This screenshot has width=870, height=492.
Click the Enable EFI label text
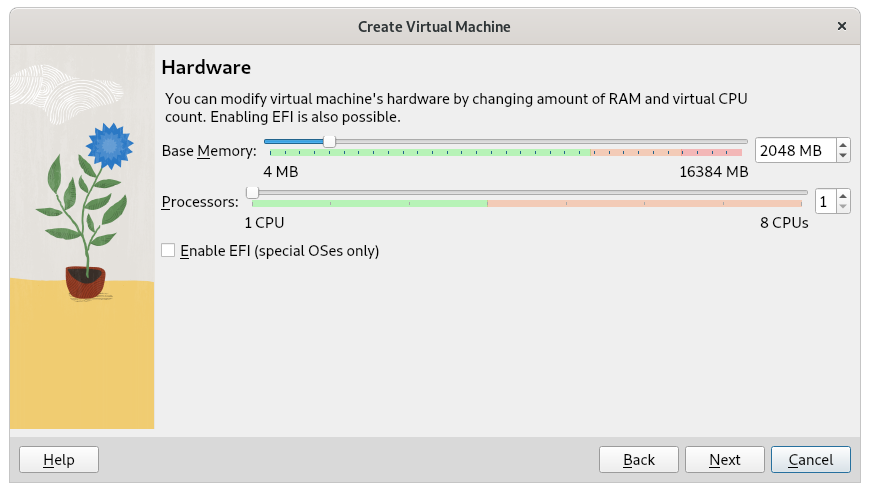click(280, 251)
